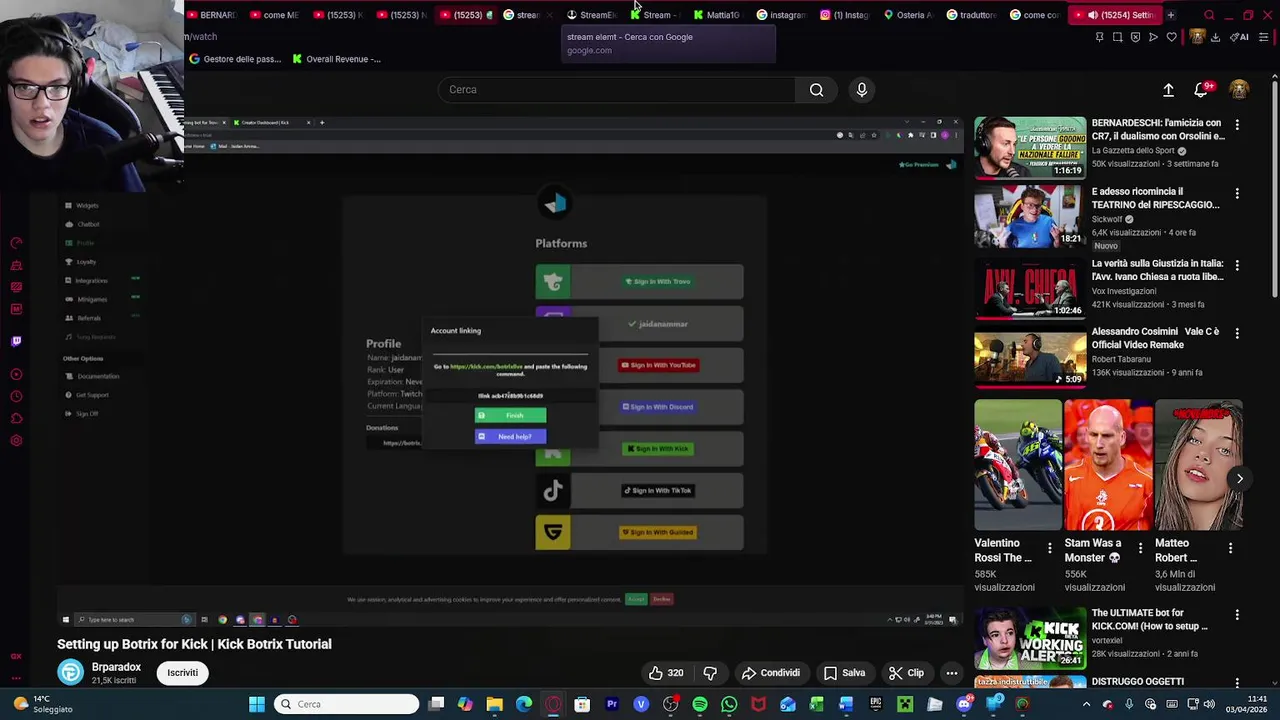
Task: Open more options for Stam Was a Monster short
Action: coord(1140,548)
